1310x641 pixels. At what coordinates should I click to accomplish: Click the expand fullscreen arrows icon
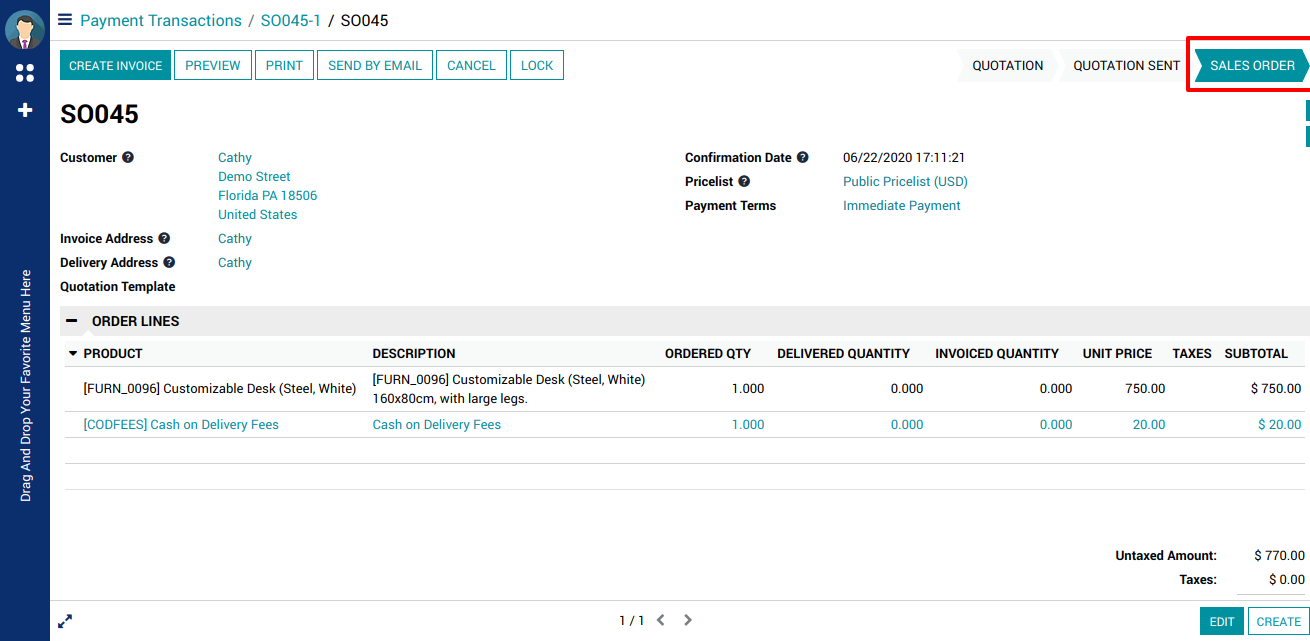click(x=65, y=621)
